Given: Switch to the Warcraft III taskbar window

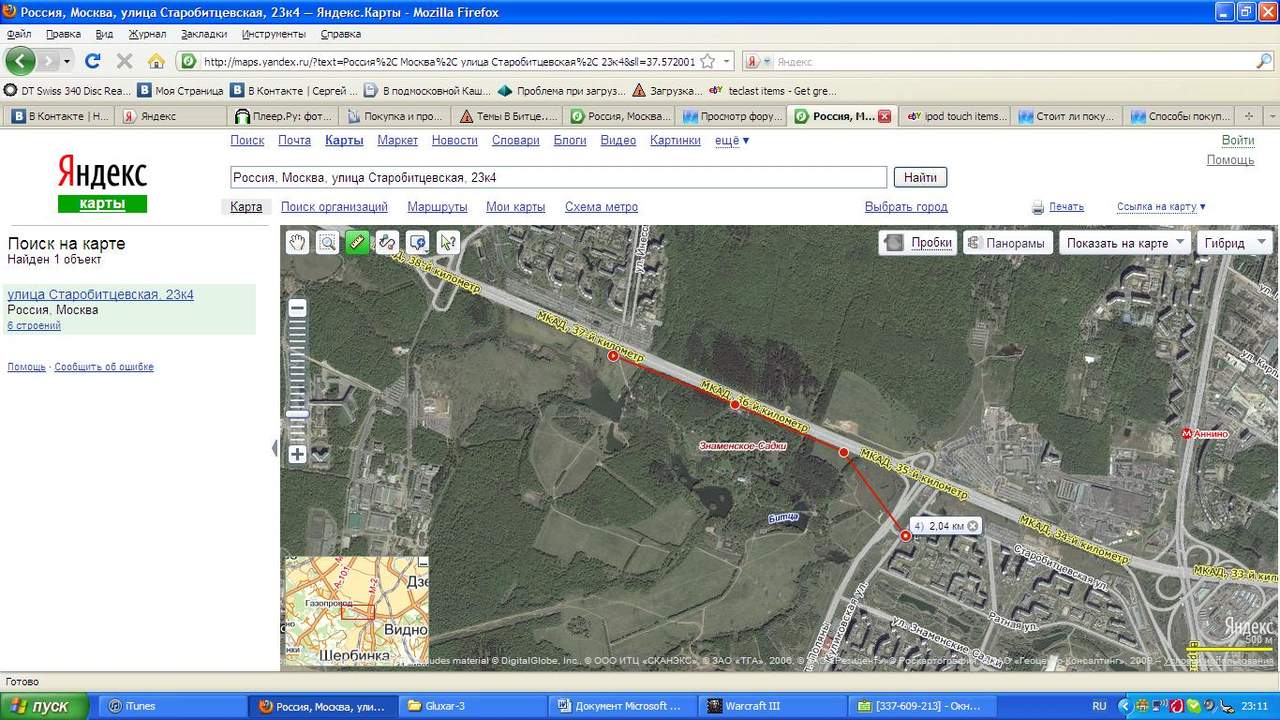Looking at the screenshot, I should [770, 706].
